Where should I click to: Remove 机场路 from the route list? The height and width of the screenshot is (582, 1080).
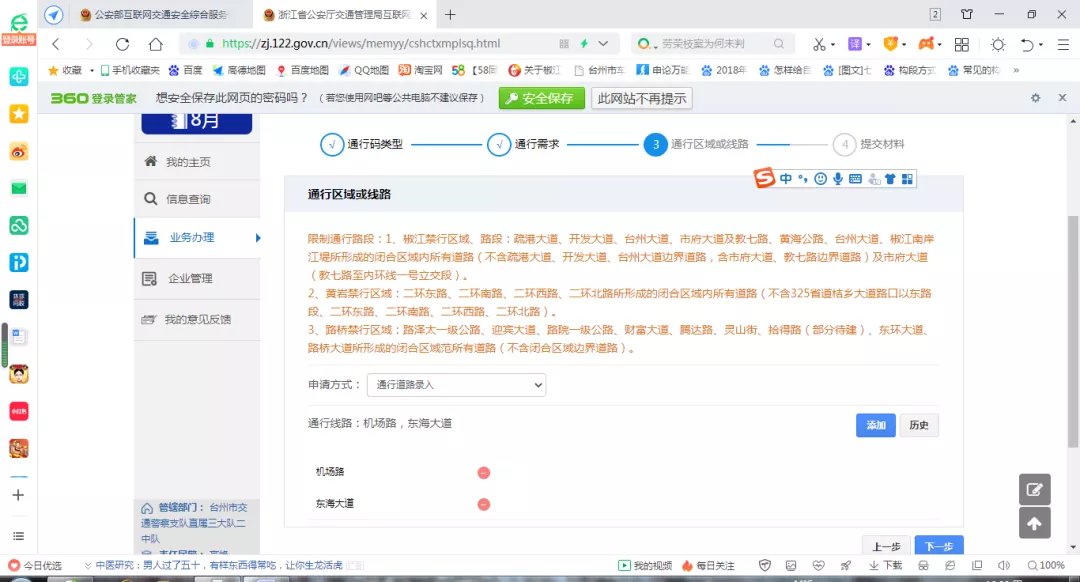[484, 472]
